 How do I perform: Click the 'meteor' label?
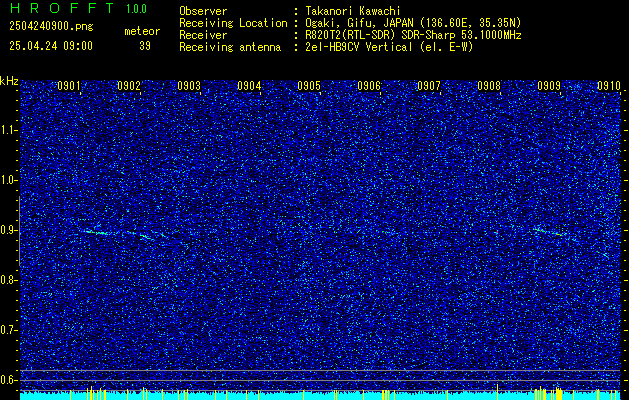click(x=142, y=31)
